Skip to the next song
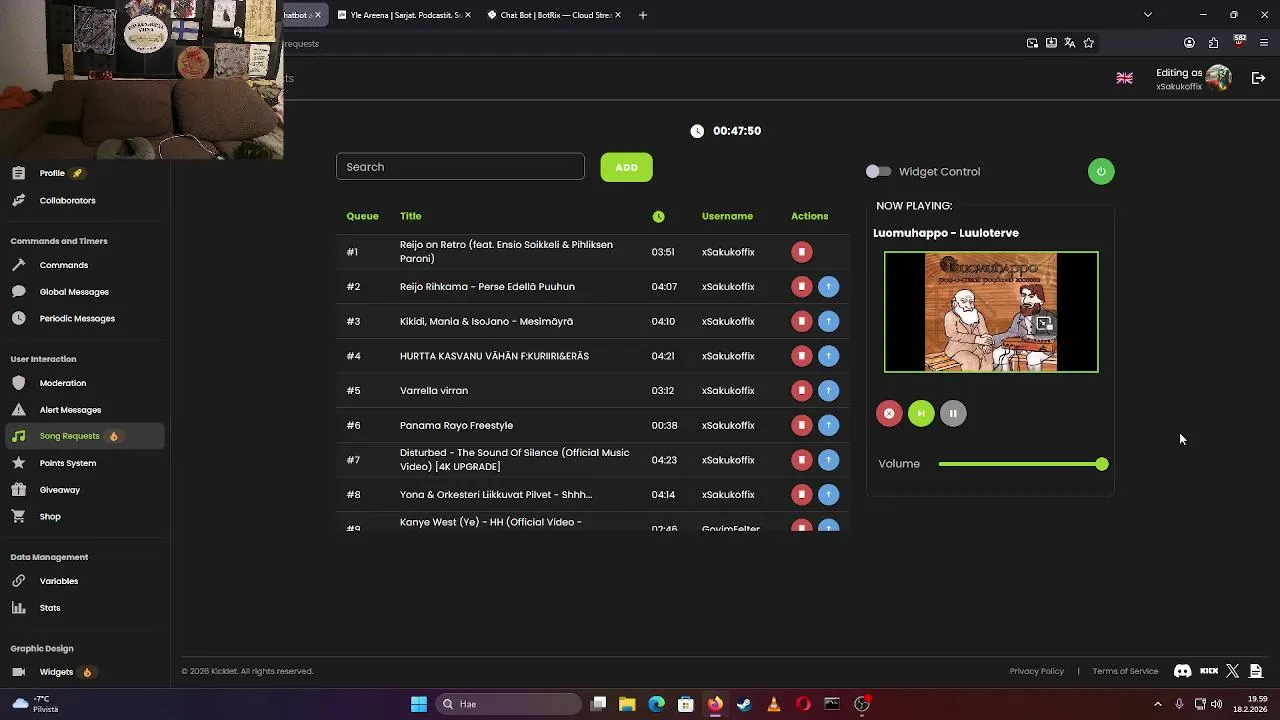The width and height of the screenshot is (1280, 720). (x=921, y=413)
